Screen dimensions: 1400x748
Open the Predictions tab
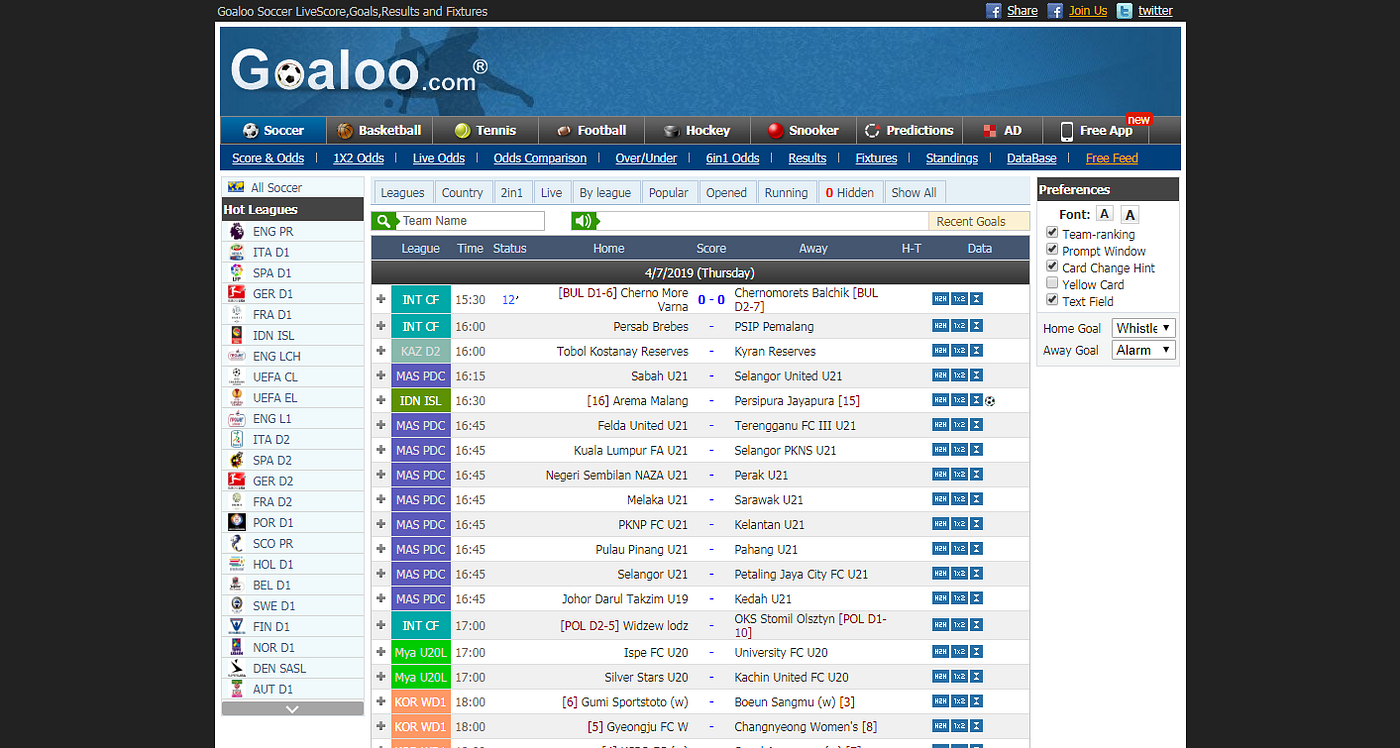(x=909, y=130)
